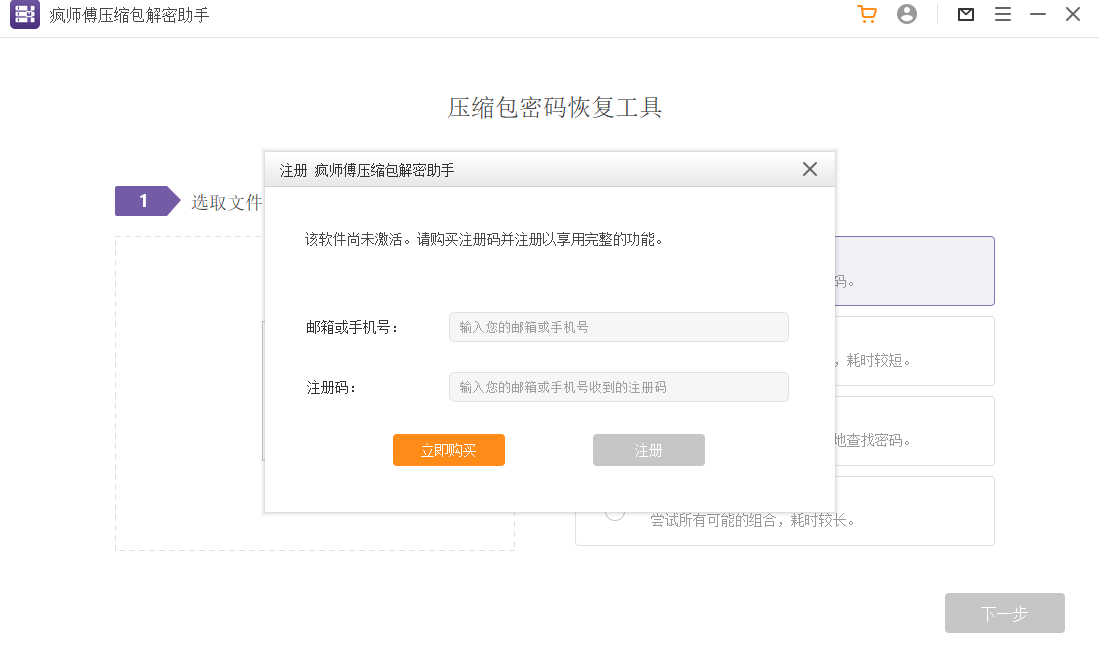Click the envelope feedback icon

pos(965,14)
